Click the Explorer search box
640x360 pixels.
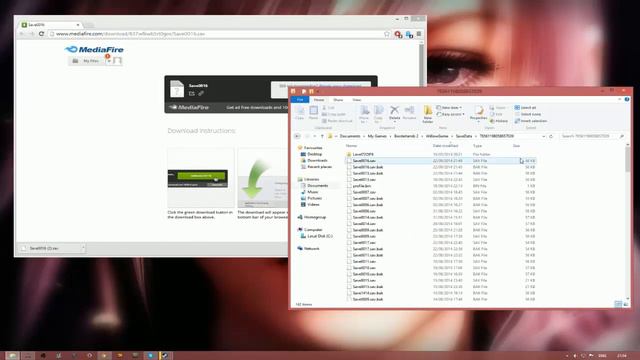coord(591,136)
